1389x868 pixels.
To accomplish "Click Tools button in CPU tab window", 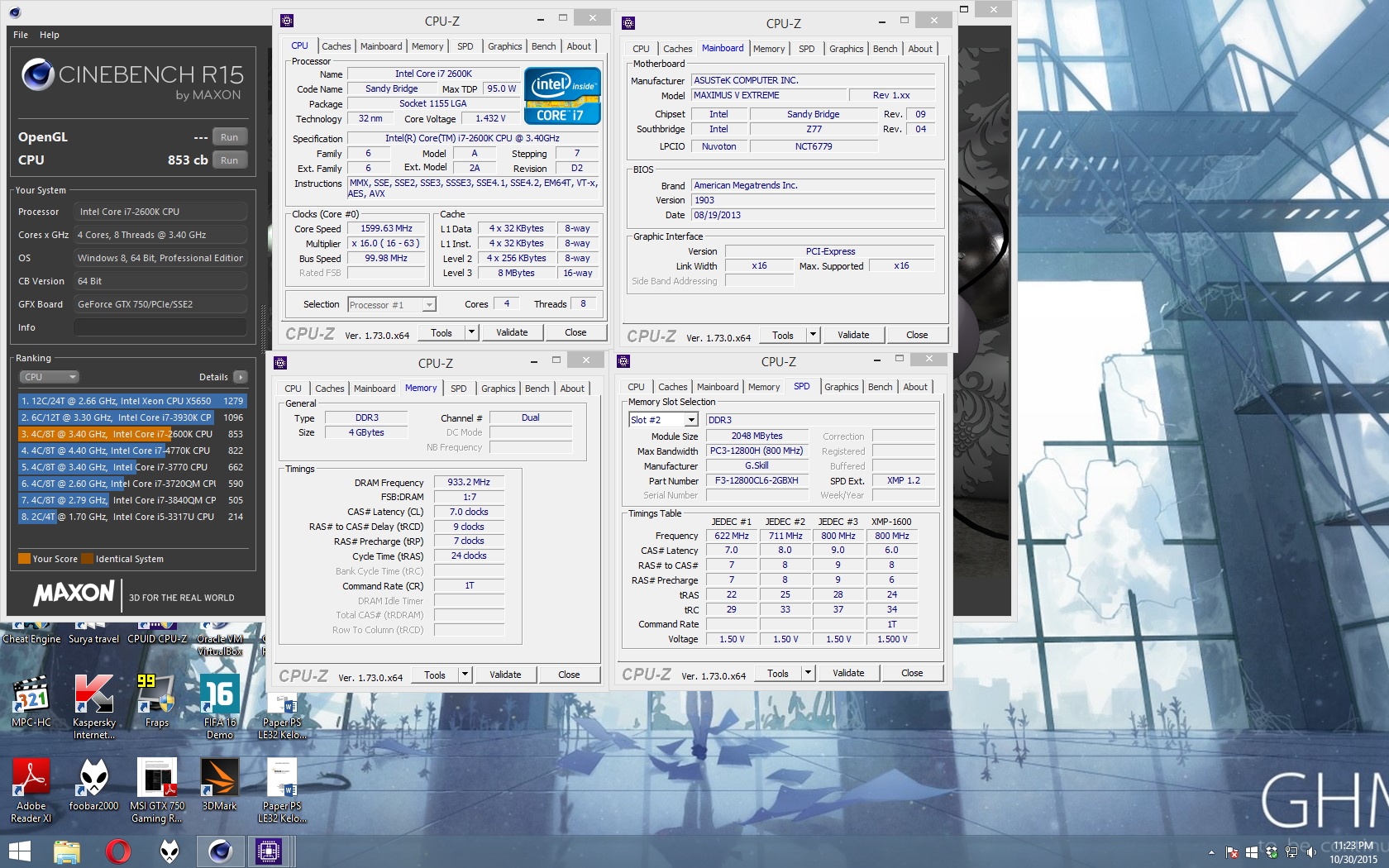I will [x=442, y=332].
